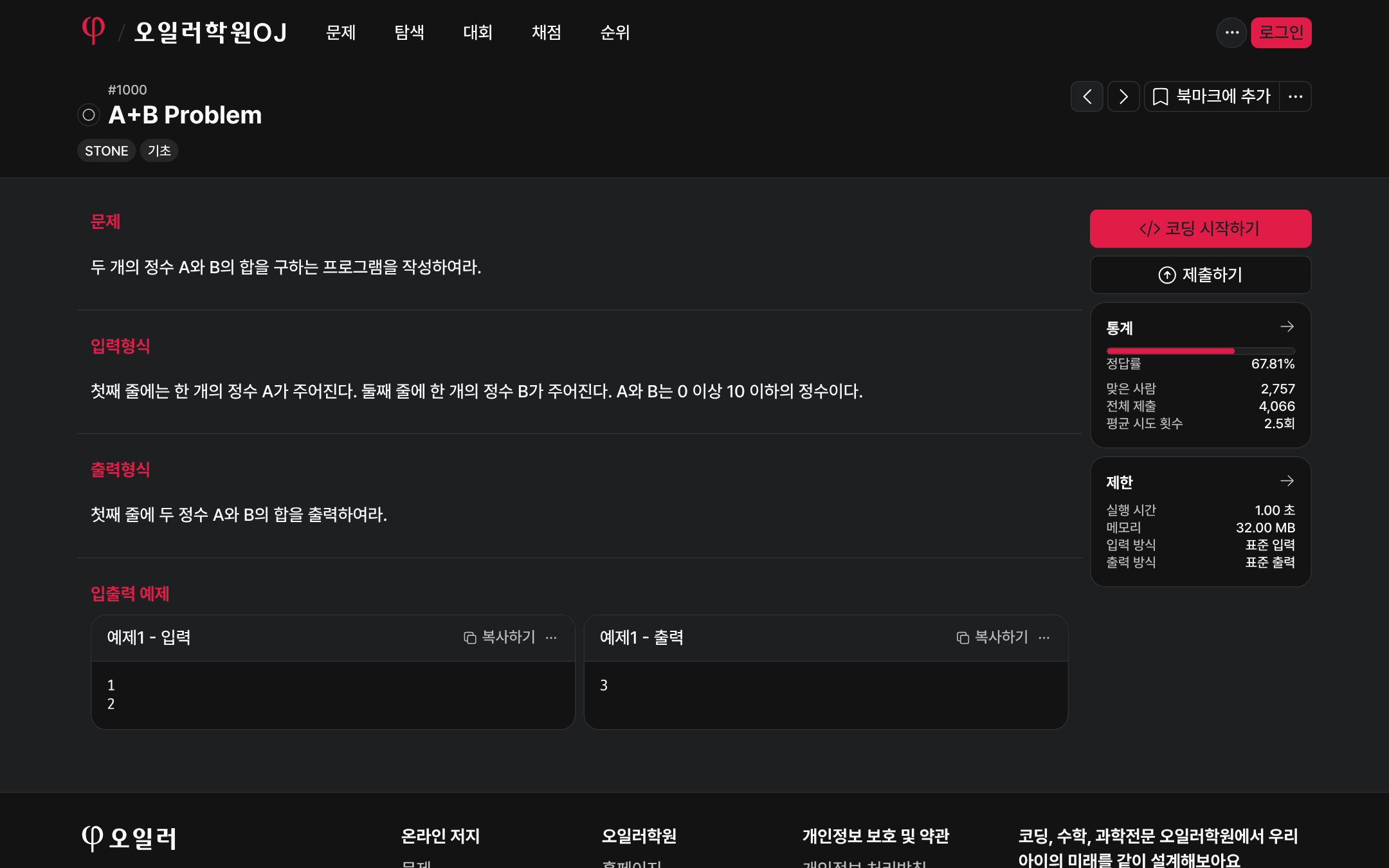Open more options for 예제1 - 출력
Image resolution: width=1389 pixels, height=868 pixels.
click(x=1044, y=638)
